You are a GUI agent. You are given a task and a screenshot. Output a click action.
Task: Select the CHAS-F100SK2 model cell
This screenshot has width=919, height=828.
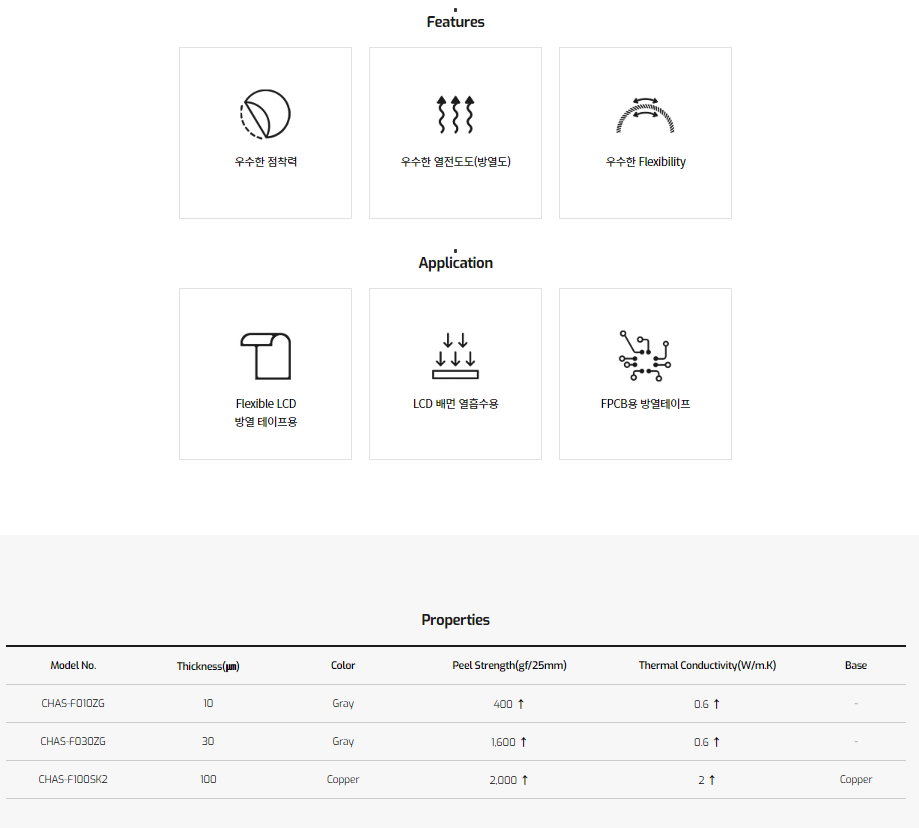pos(73,780)
